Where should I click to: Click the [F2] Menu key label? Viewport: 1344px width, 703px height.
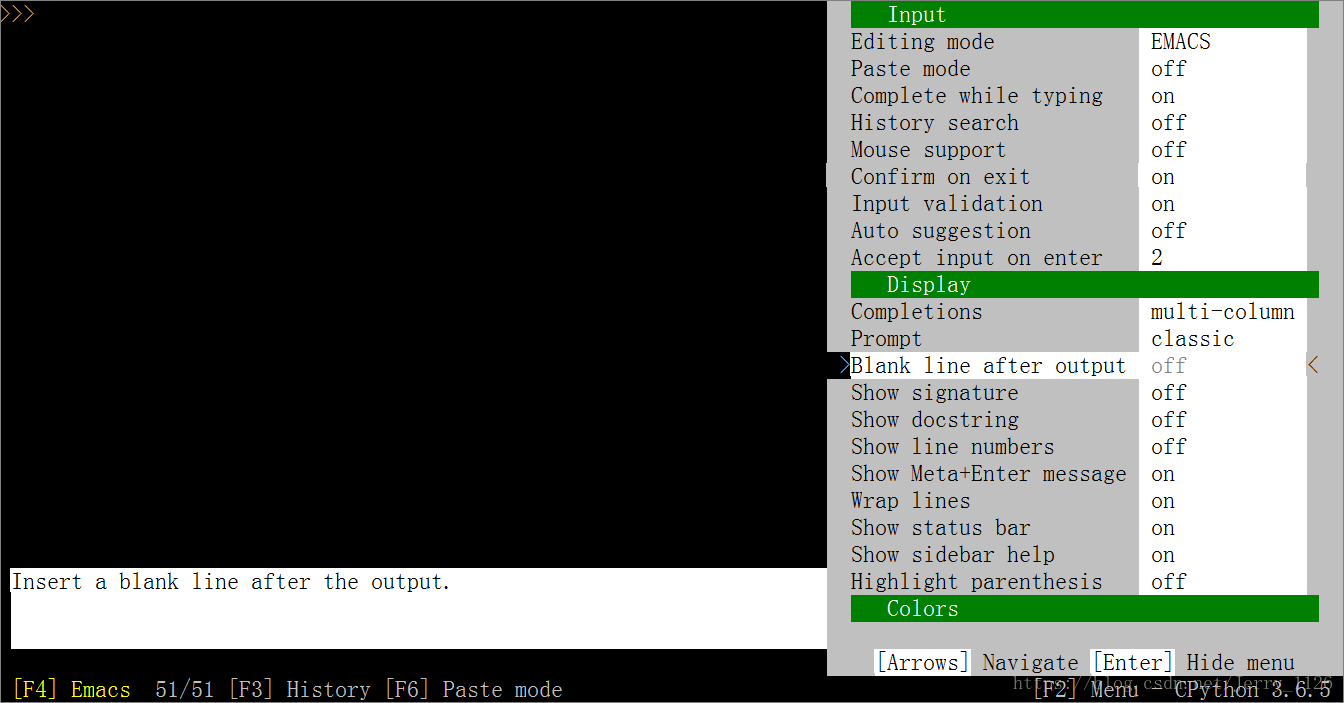point(1085,690)
